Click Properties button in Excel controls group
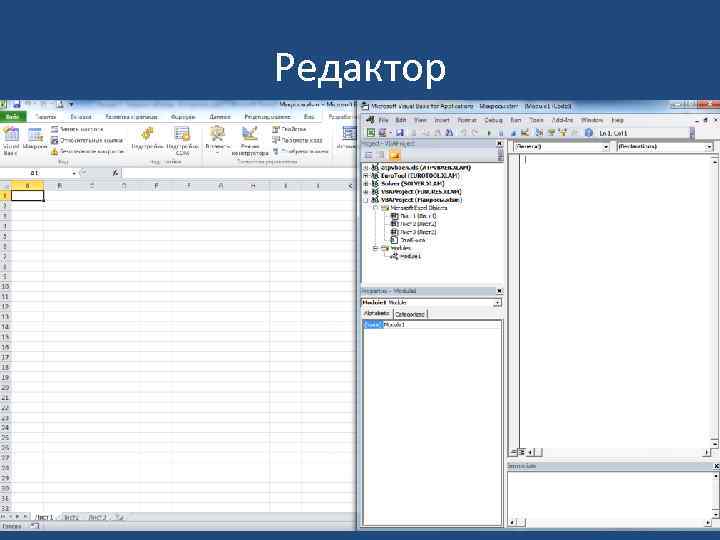This screenshot has width=720, height=540. point(289,129)
